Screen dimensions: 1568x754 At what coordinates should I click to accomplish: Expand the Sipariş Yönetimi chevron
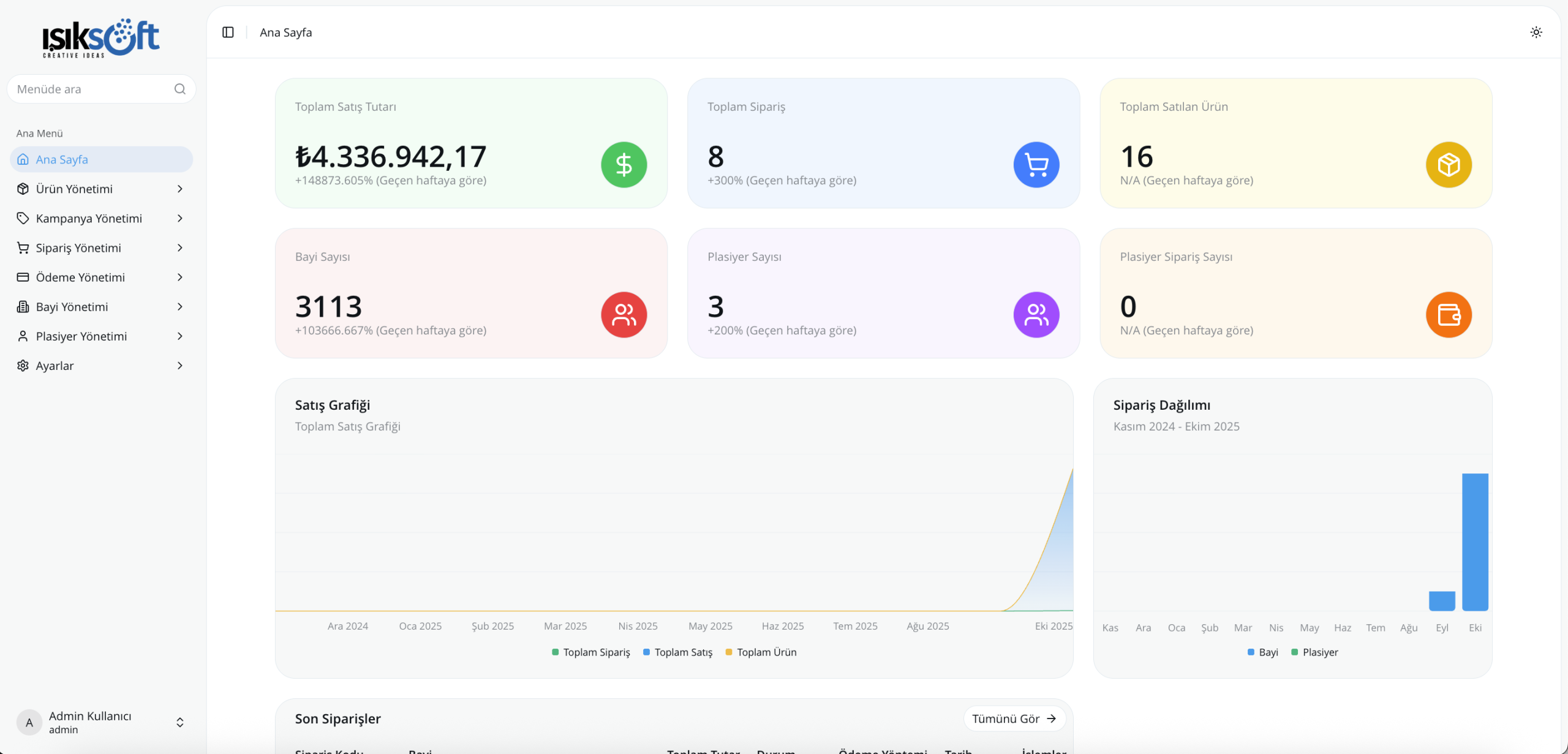point(179,248)
